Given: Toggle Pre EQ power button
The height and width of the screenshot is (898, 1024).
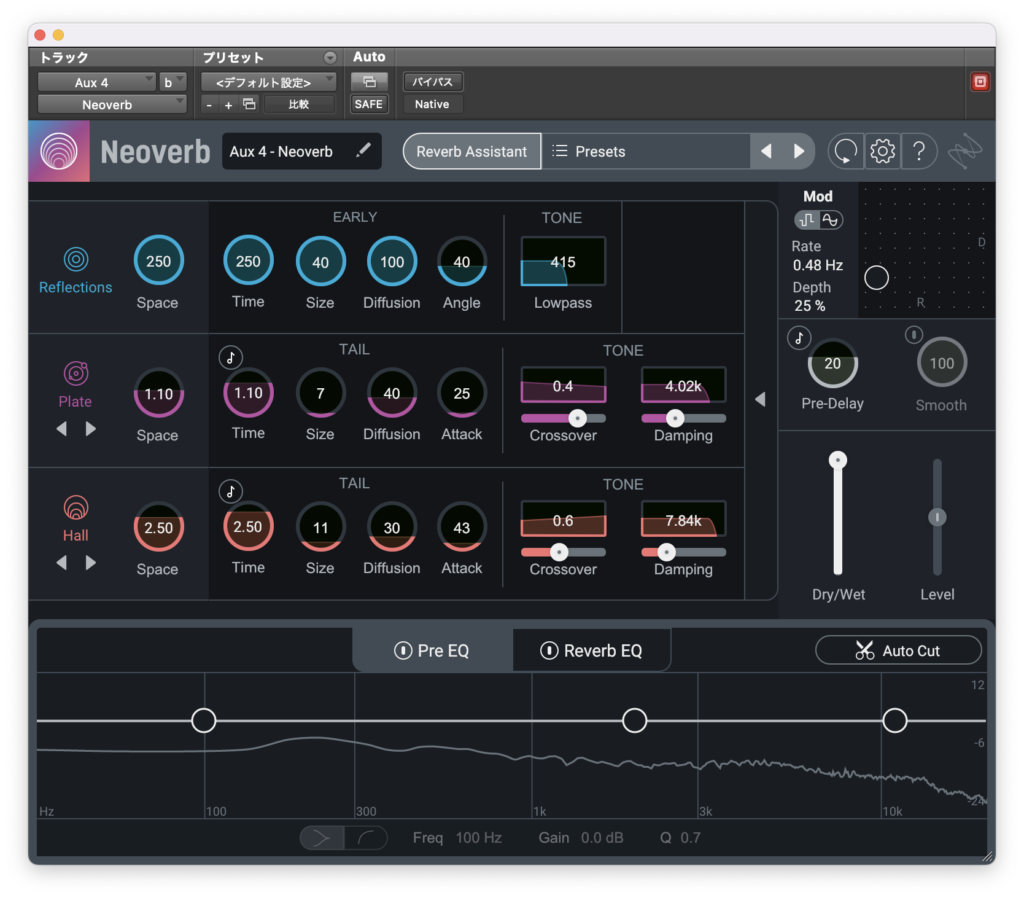Looking at the screenshot, I should (403, 650).
